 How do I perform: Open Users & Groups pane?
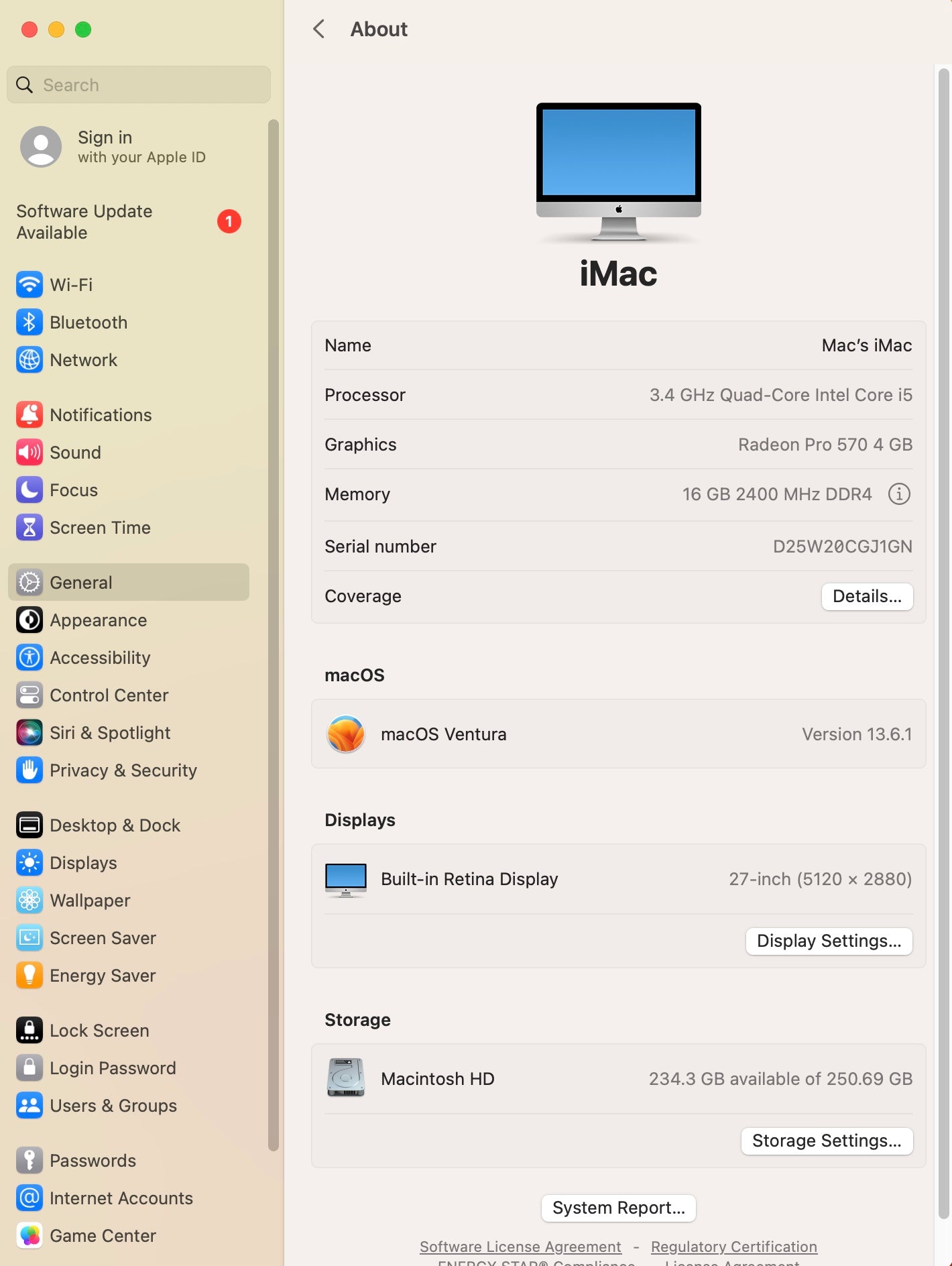(113, 1106)
